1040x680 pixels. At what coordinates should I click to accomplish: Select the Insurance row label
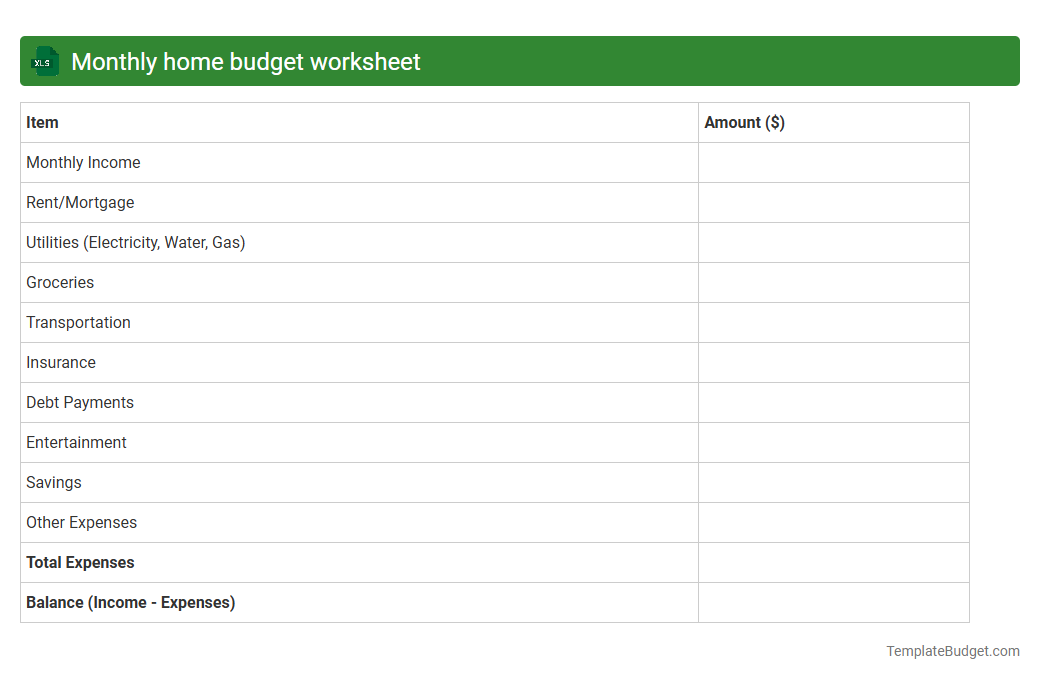61,362
